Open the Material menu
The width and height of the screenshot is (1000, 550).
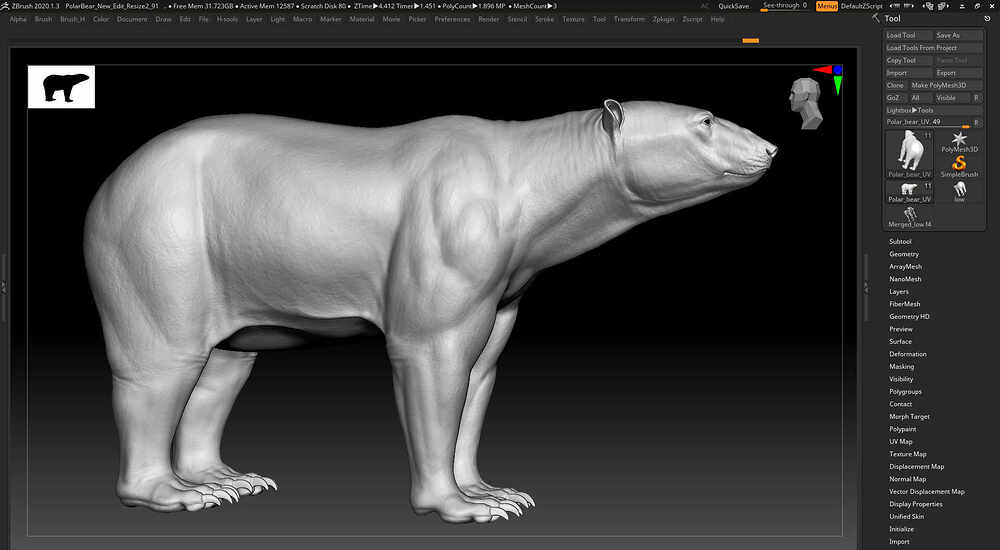pos(362,19)
